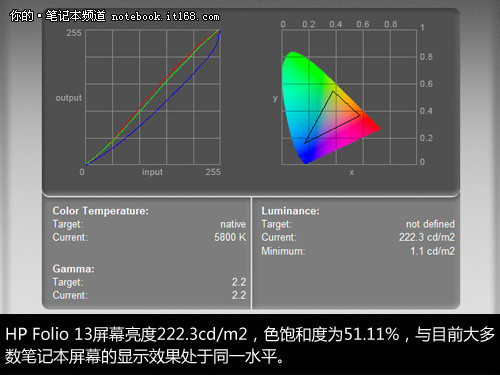Click the "Minimum:" label under Luminance
The height and width of the screenshot is (375, 500).
click(283, 251)
